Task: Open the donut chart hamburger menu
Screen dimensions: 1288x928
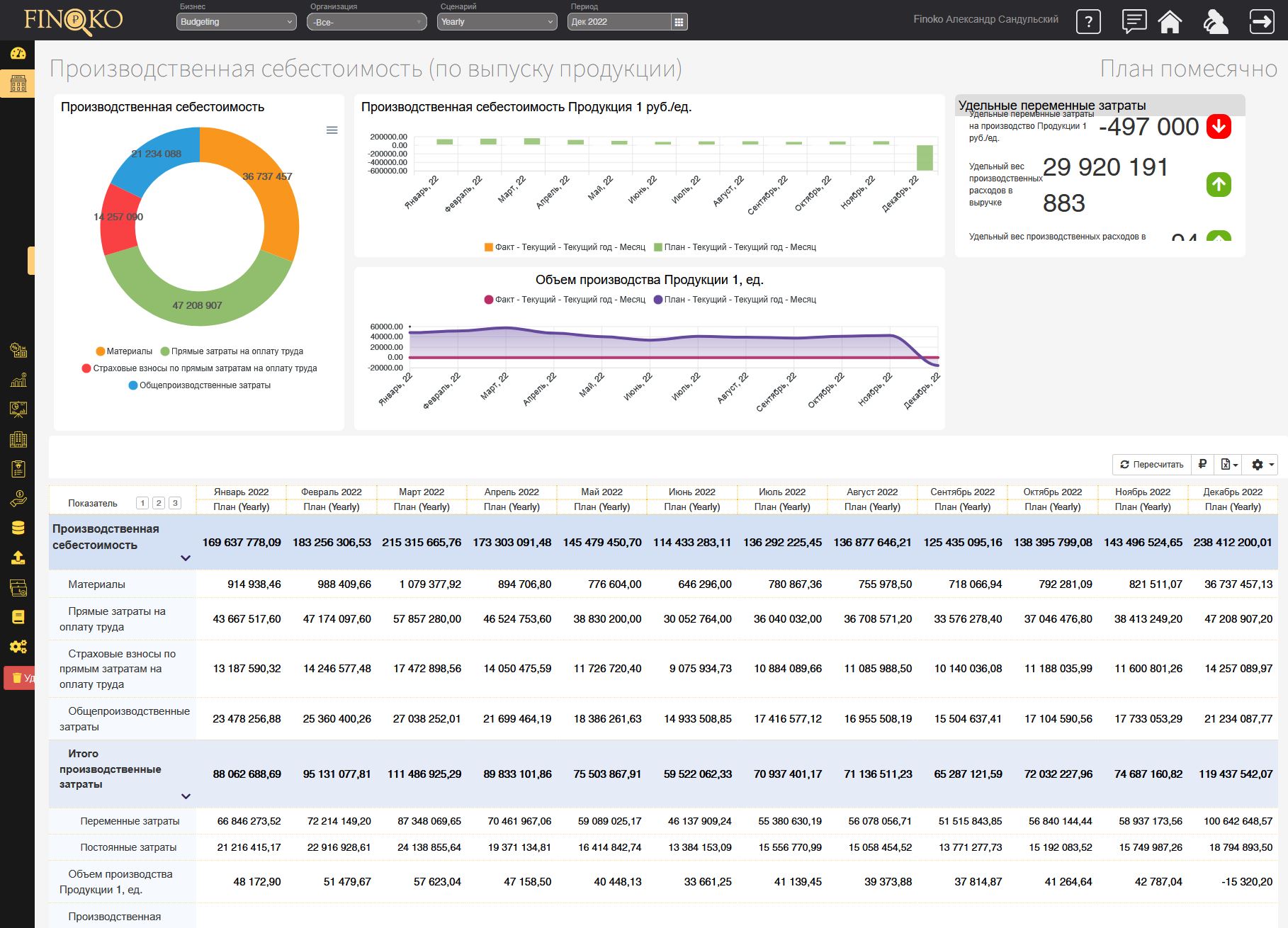Action: [x=332, y=130]
